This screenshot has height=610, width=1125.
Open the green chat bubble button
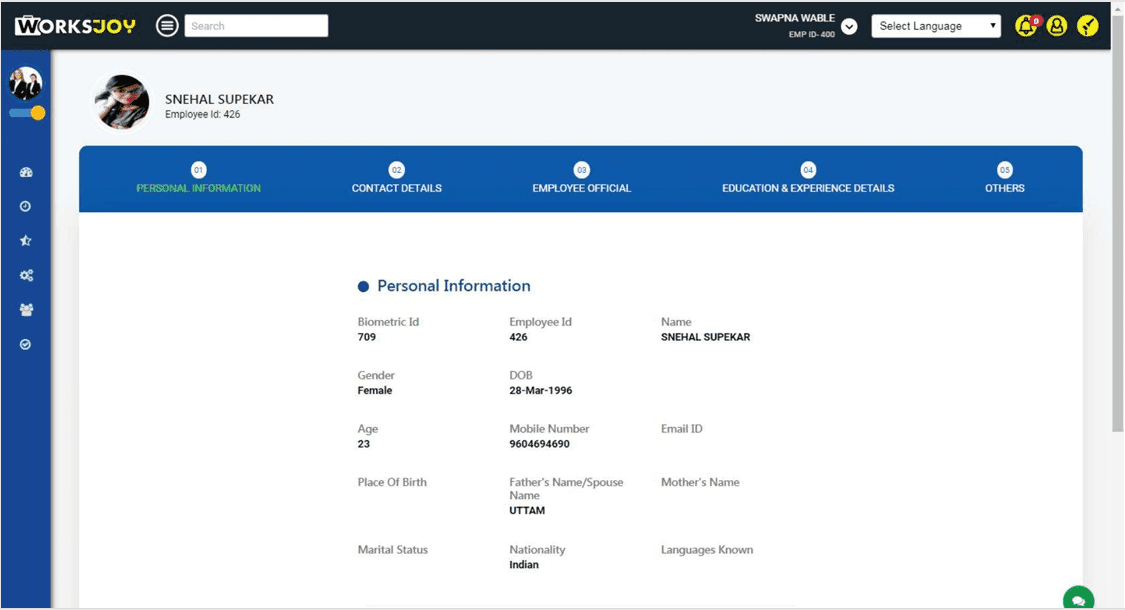1078,599
